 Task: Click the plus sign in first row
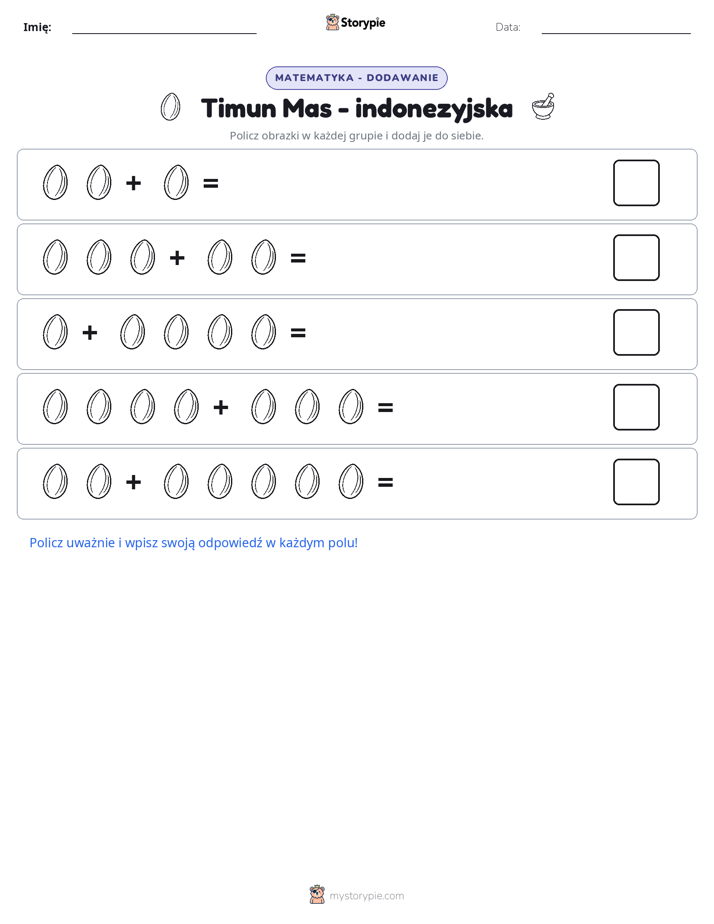tap(134, 183)
